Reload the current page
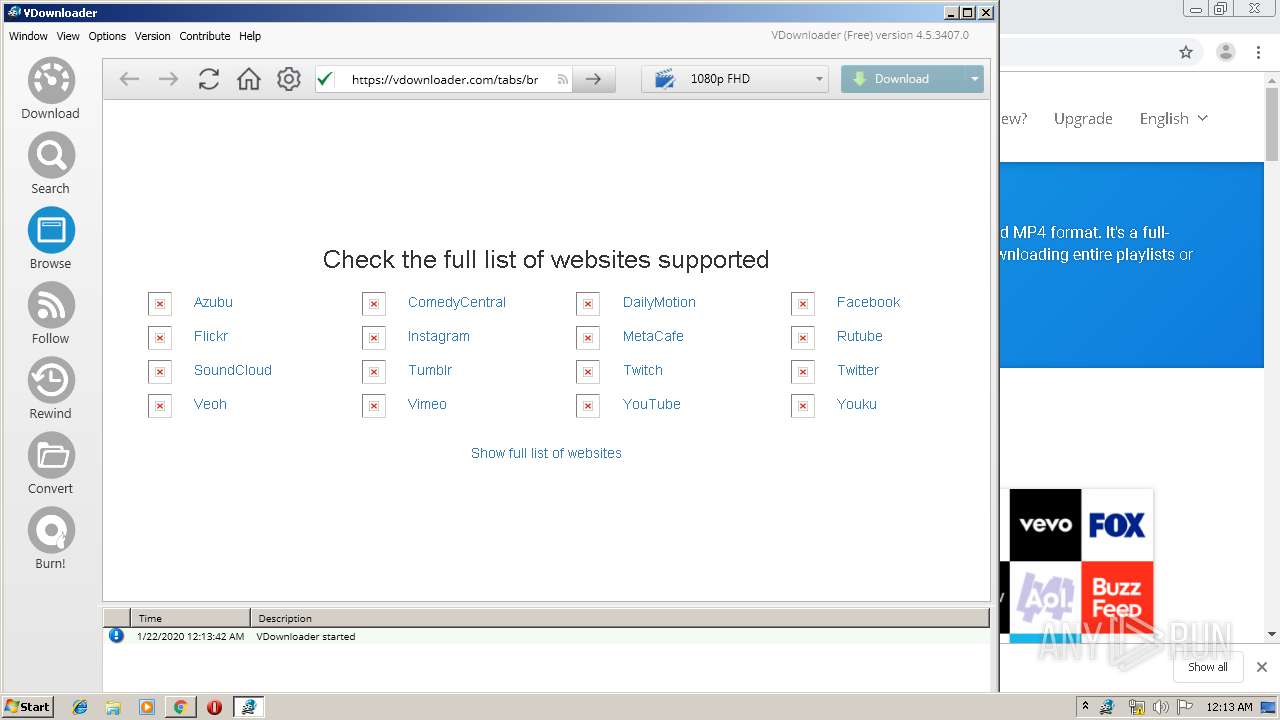 click(208, 79)
